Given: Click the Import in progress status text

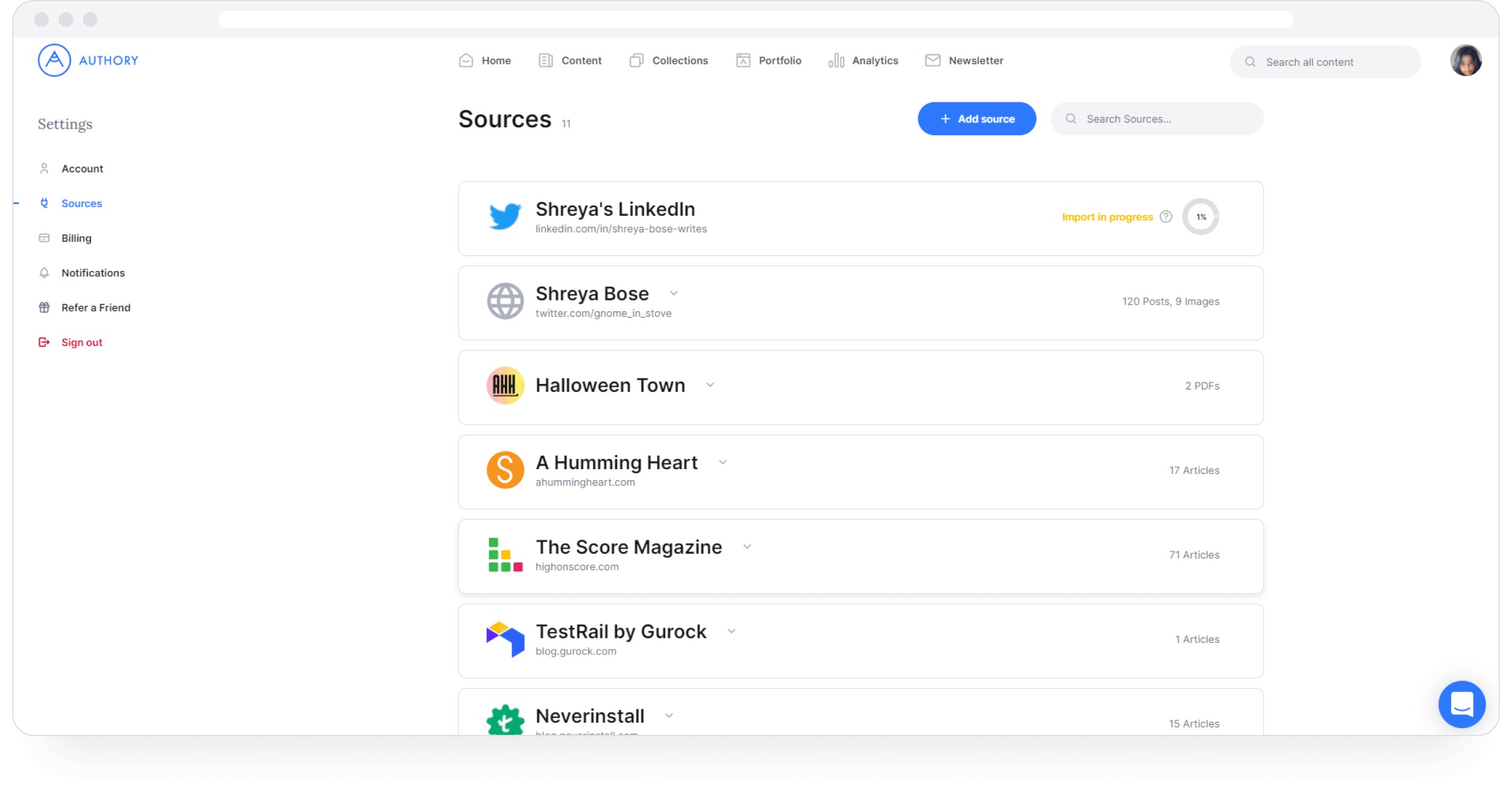Looking at the screenshot, I should point(1107,217).
